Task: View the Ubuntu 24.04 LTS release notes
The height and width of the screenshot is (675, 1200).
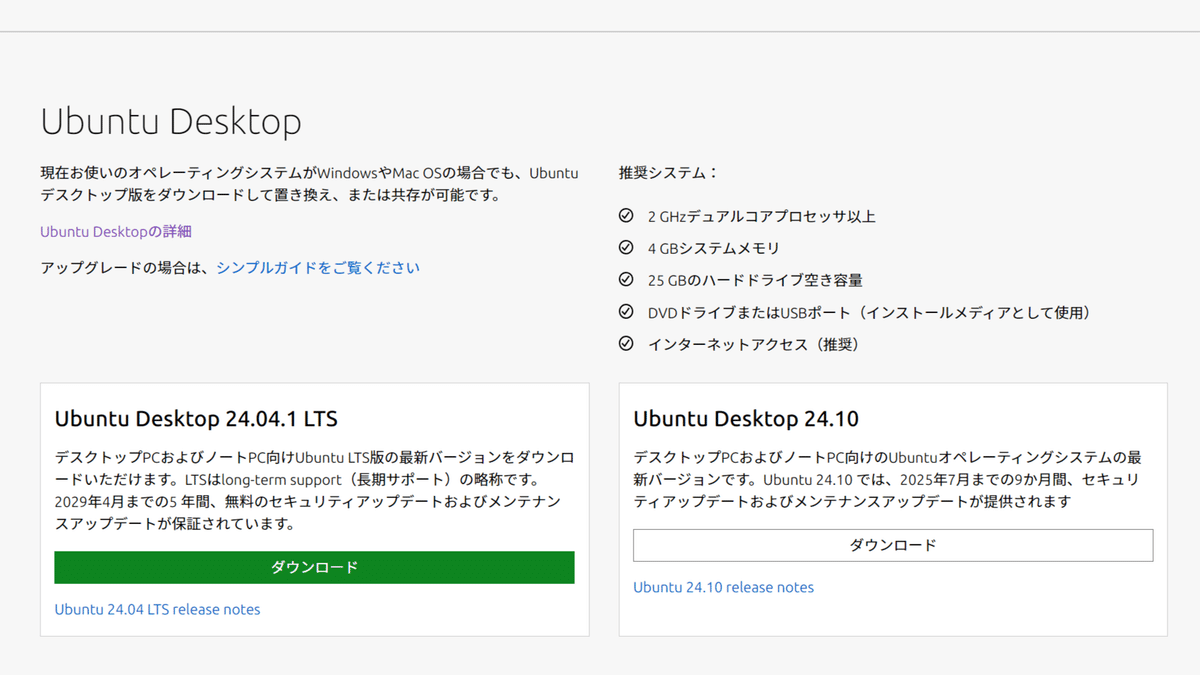Action: (x=157, y=609)
